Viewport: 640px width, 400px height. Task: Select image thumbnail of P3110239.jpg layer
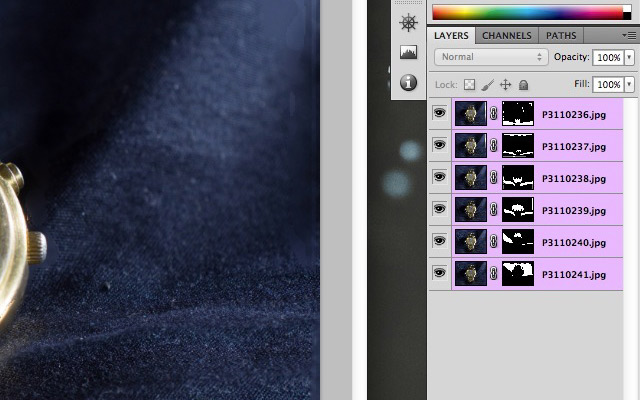tap(471, 210)
